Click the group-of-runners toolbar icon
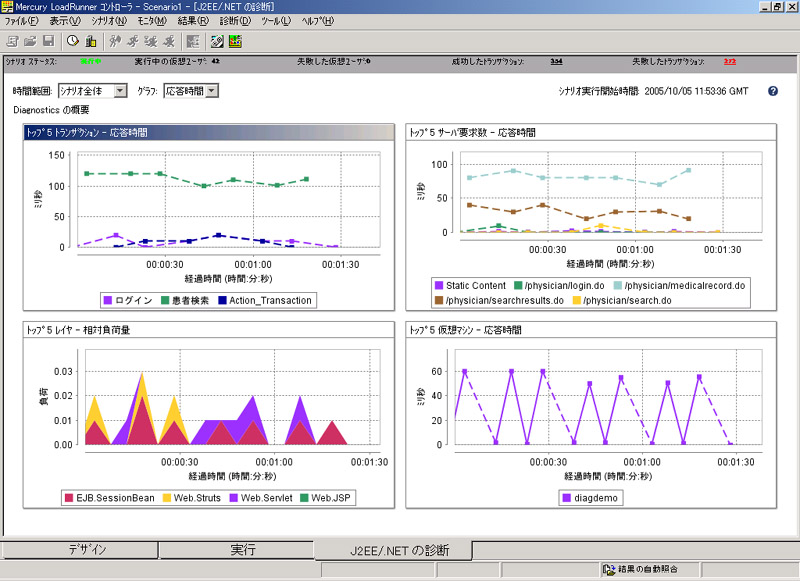The height and width of the screenshot is (581, 800). click(151, 41)
